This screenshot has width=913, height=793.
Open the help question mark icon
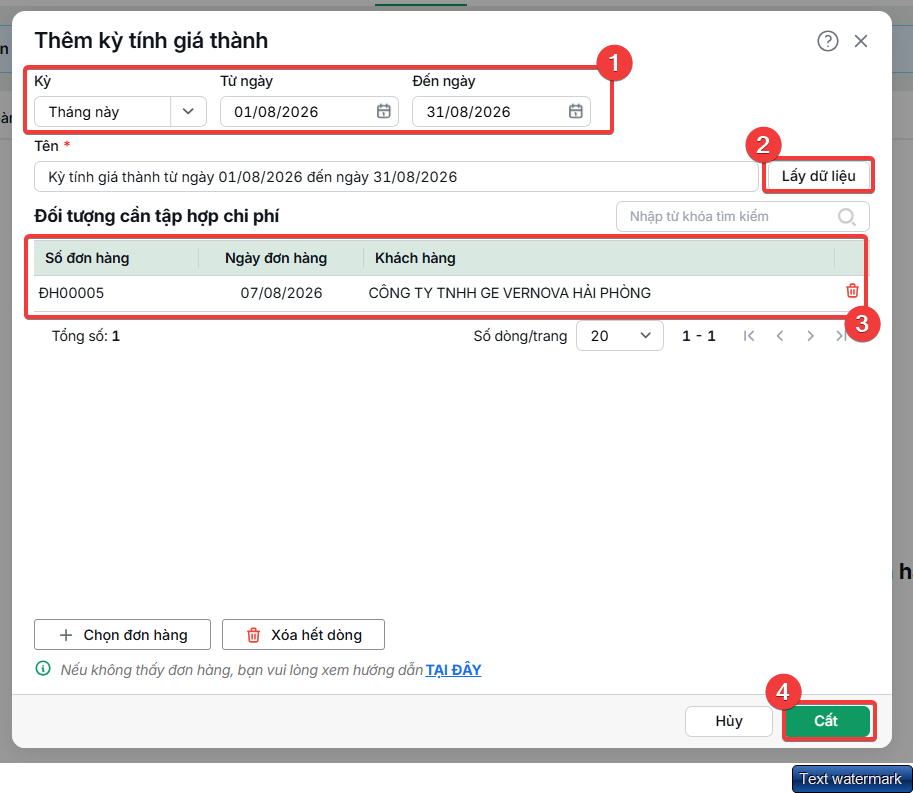[827, 41]
